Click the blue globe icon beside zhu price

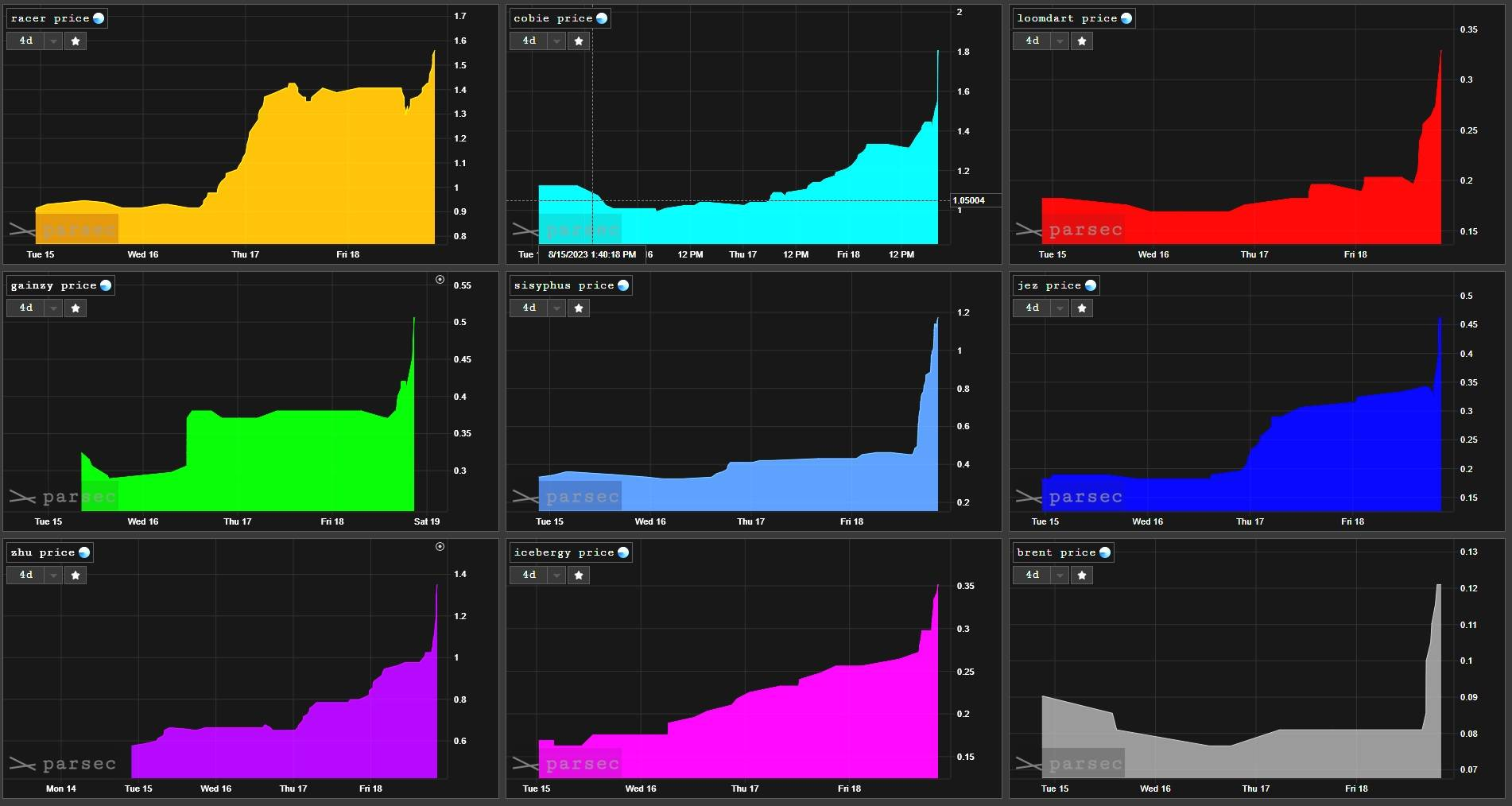click(84, 552)
